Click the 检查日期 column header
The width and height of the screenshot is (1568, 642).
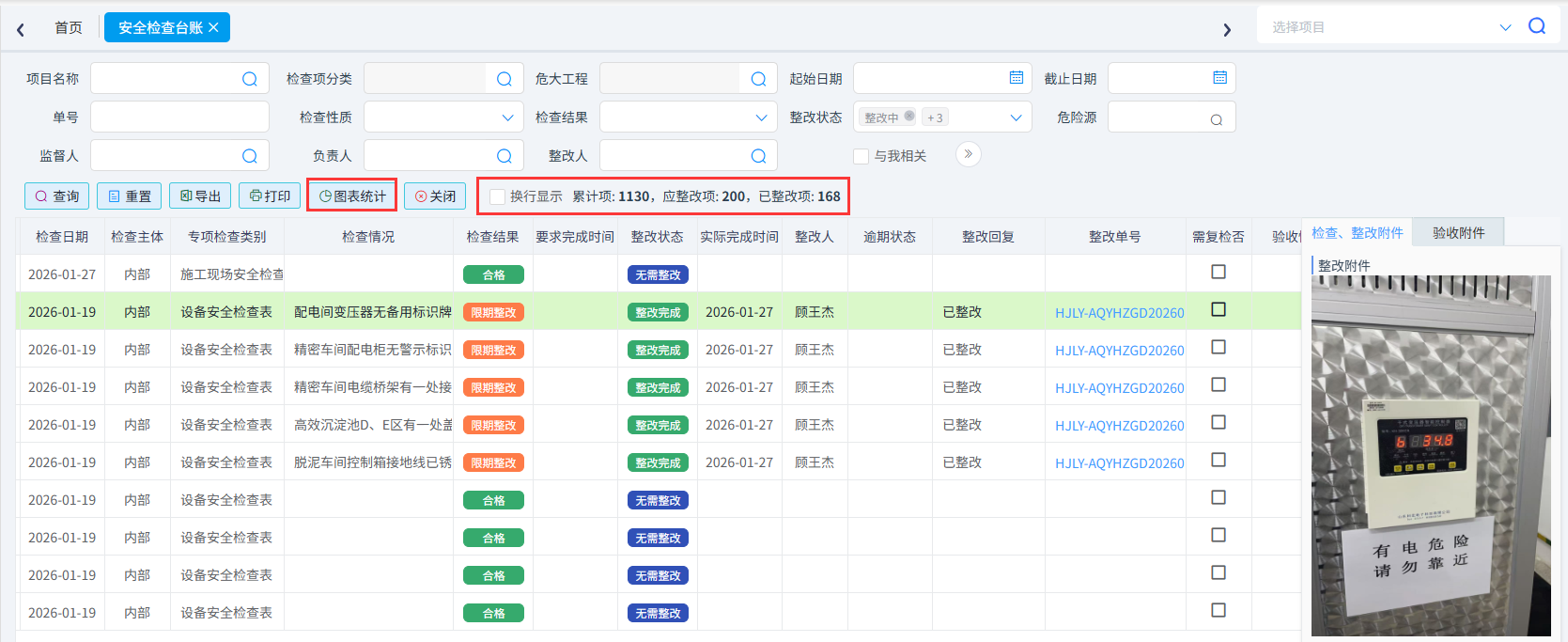(62, 237)
